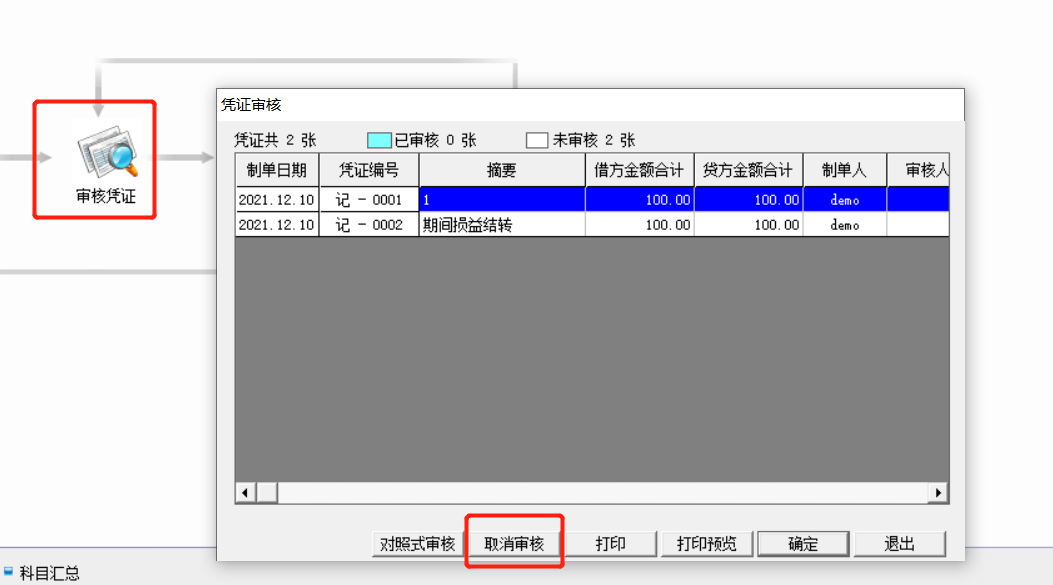Confirm with the 确定 button
1053x585 pixels.
803,543
